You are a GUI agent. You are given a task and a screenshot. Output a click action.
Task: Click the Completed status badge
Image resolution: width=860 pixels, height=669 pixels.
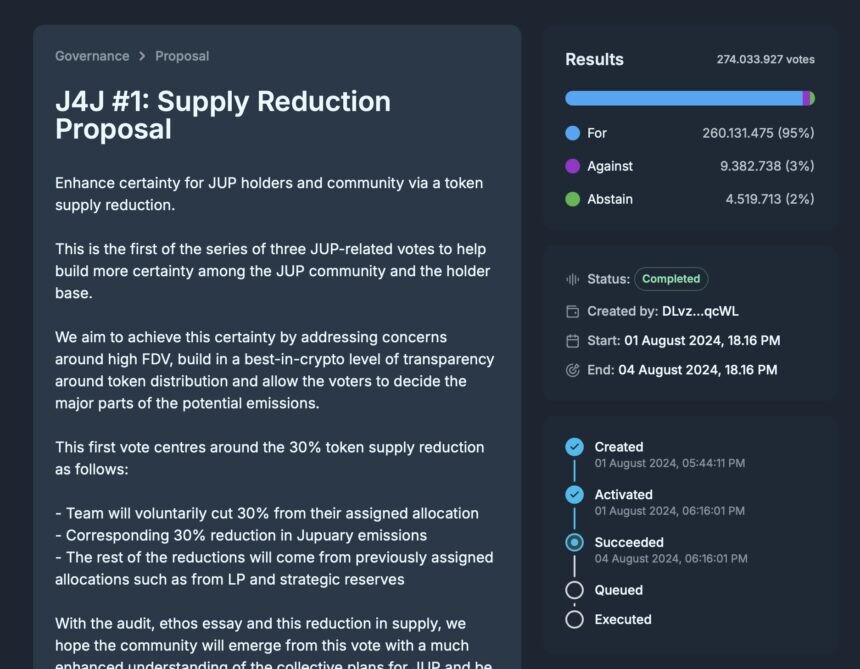(671, 279)
